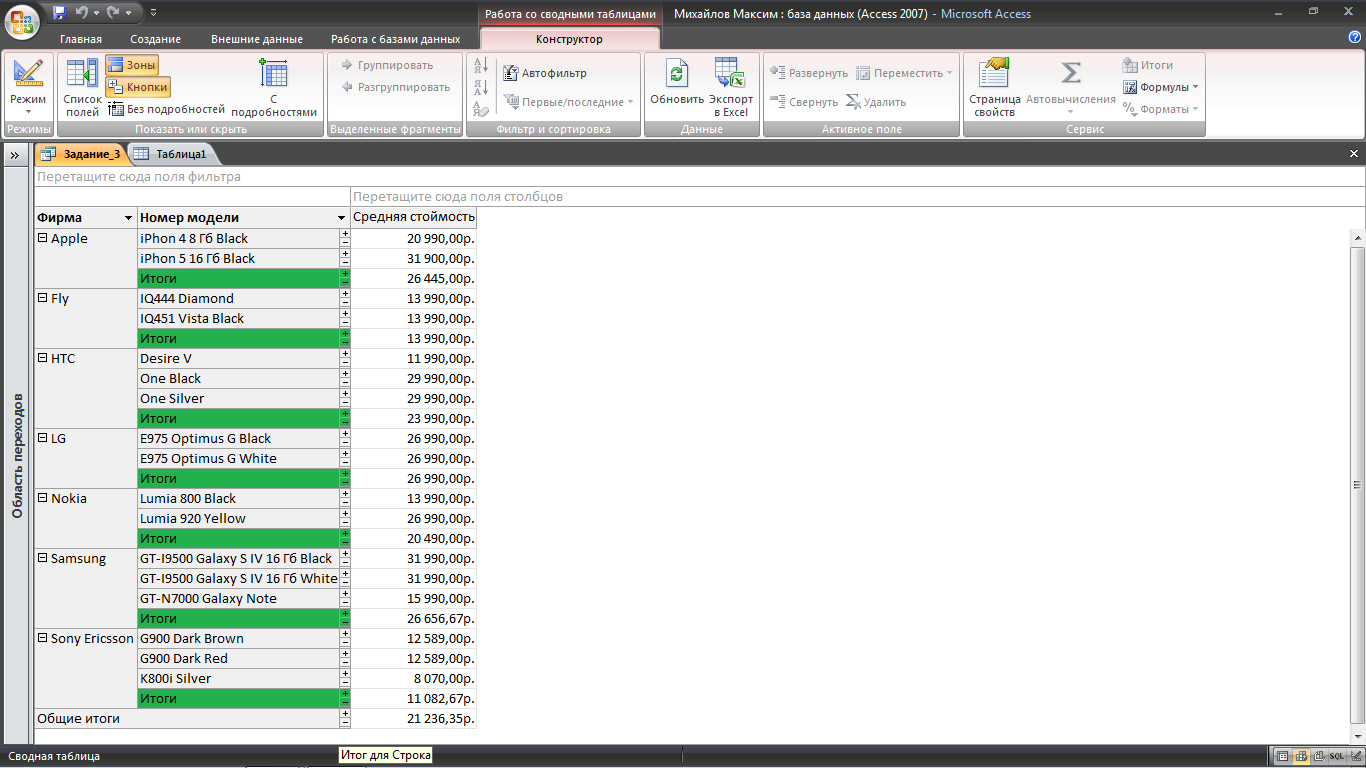Switch to Design view in status bar
This screenshot has width=1366, height=768.
point(1354,756)
